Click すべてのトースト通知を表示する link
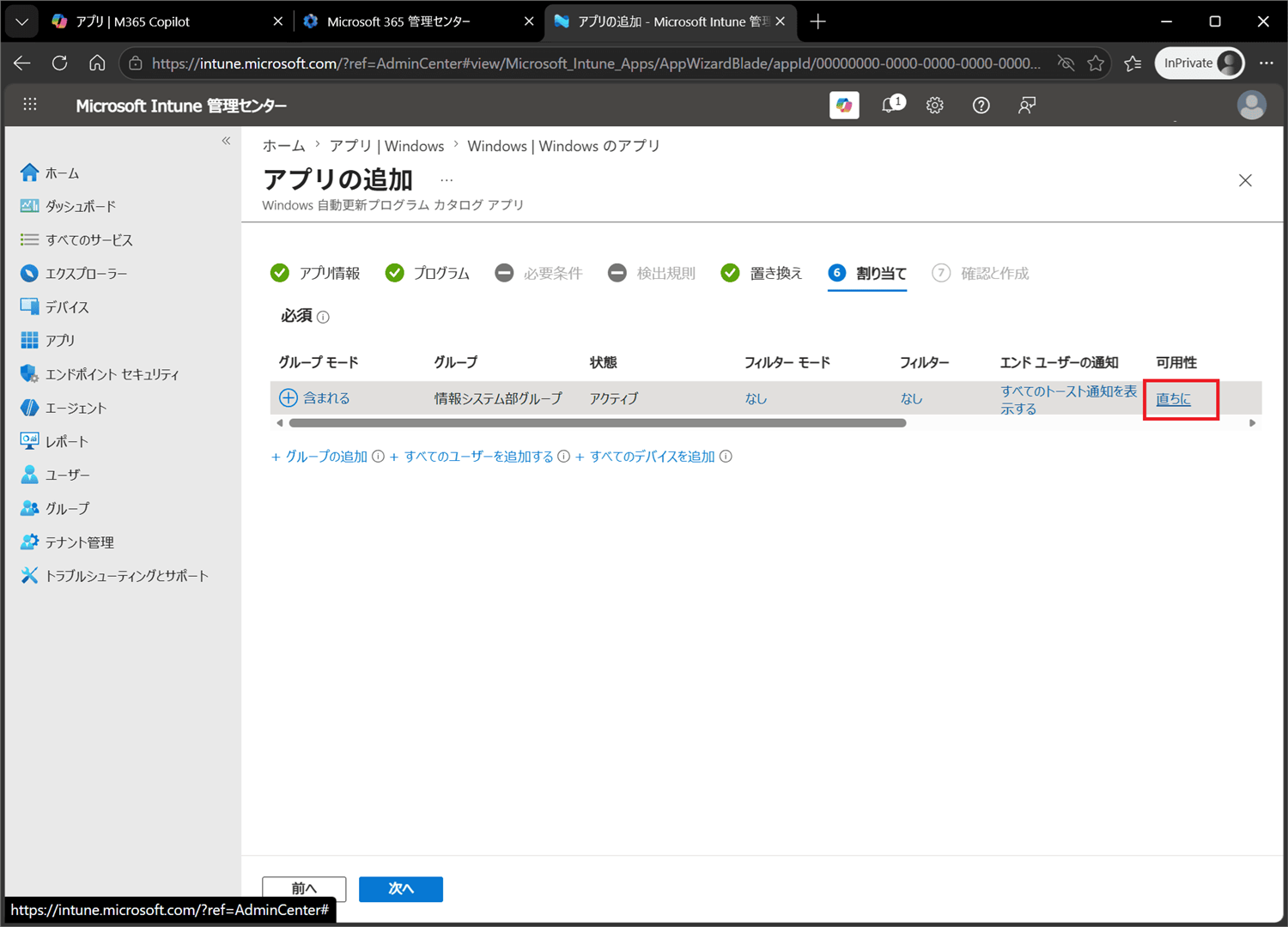1288x927 pixels. tap(1068, 399)
